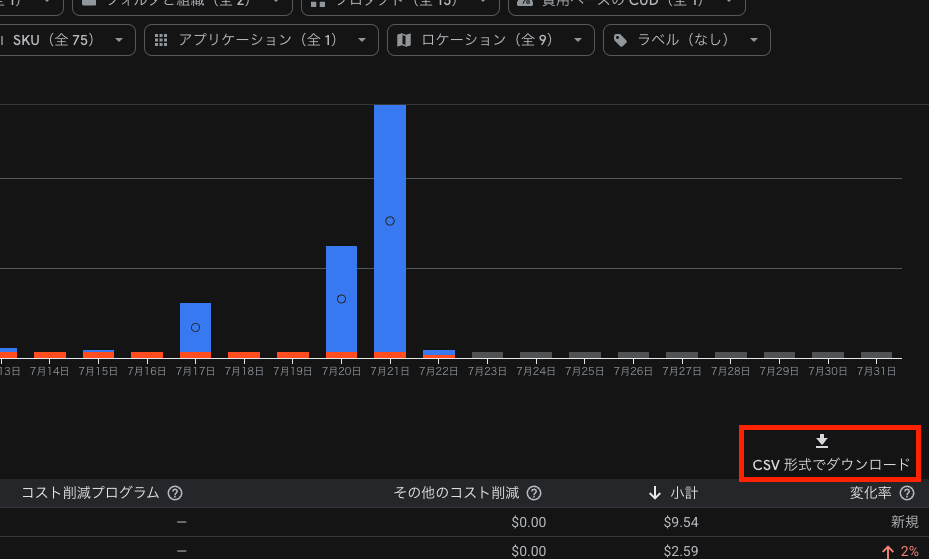This screenshot has width=929, height=559.
Task: Click the orange bar for 7月16日
Action: [147, 355]
